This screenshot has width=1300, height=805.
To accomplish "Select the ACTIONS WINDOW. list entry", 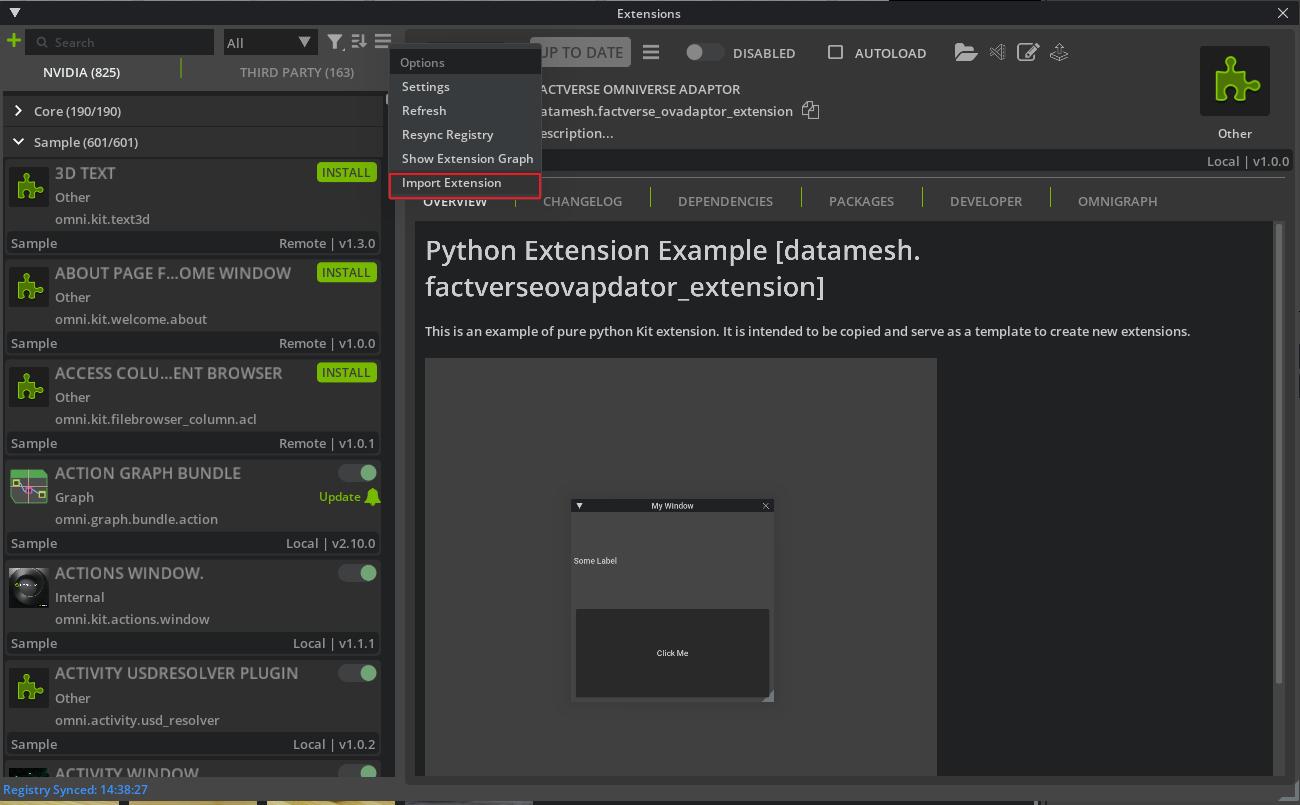I will pos(192,610).
